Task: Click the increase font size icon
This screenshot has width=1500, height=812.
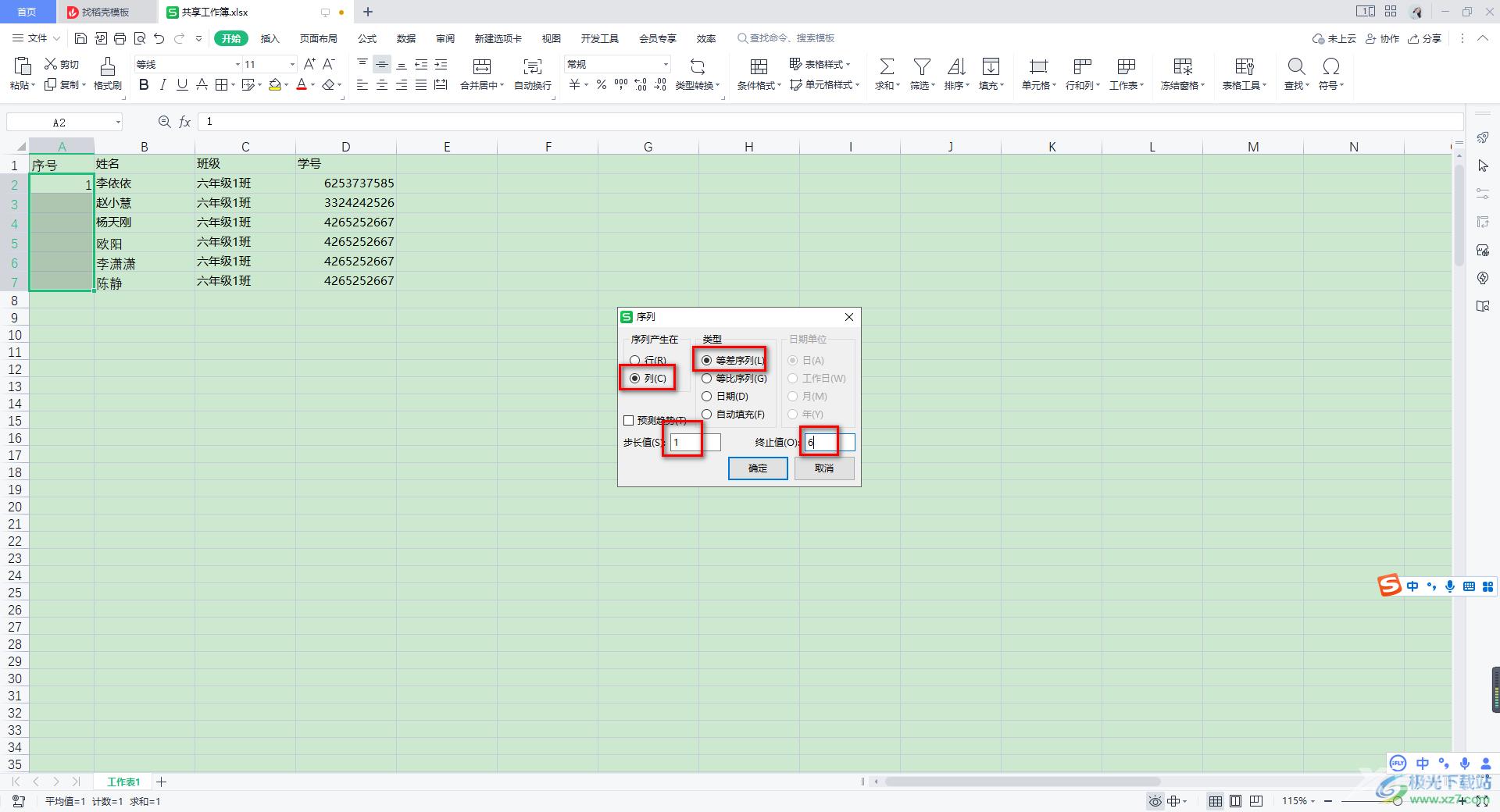Action: (309, 64)
